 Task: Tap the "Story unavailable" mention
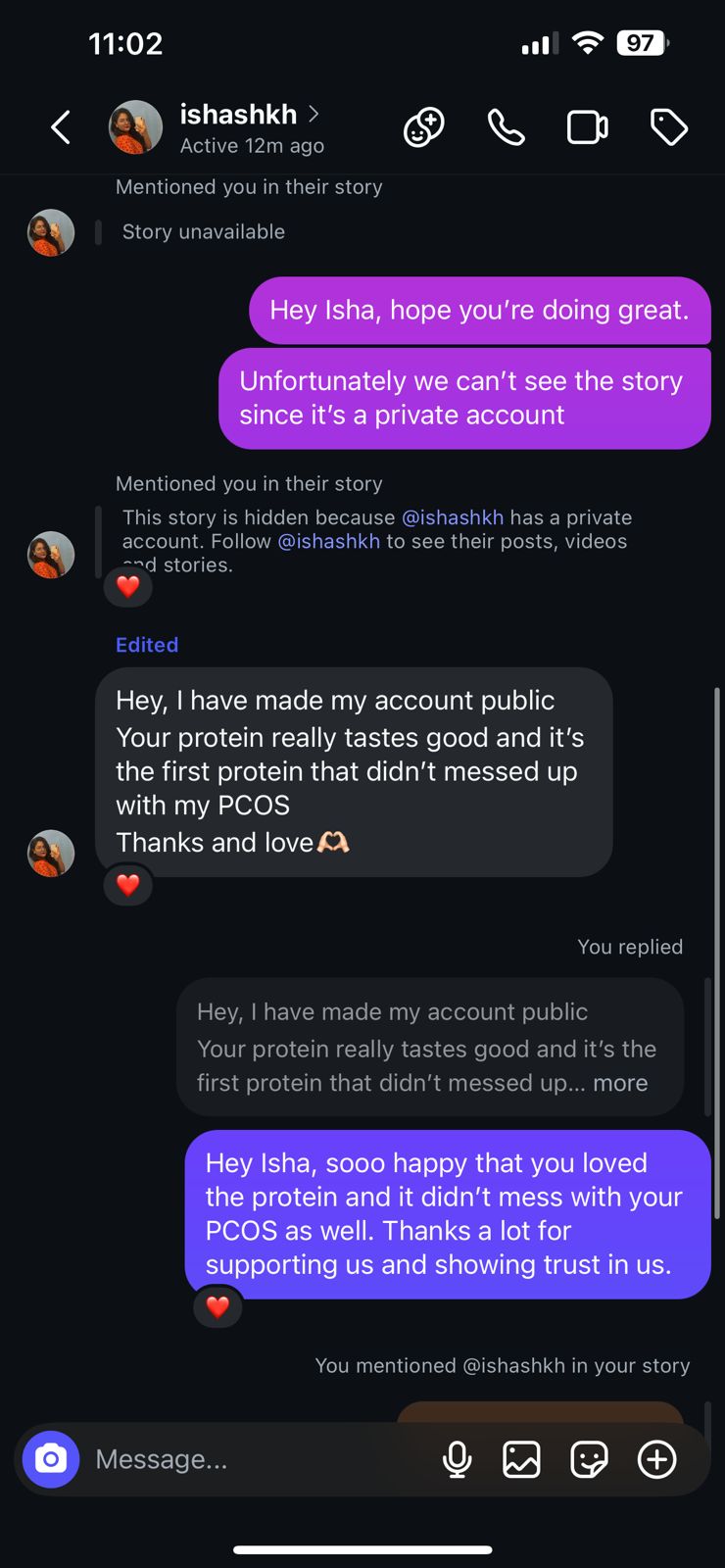204,232
